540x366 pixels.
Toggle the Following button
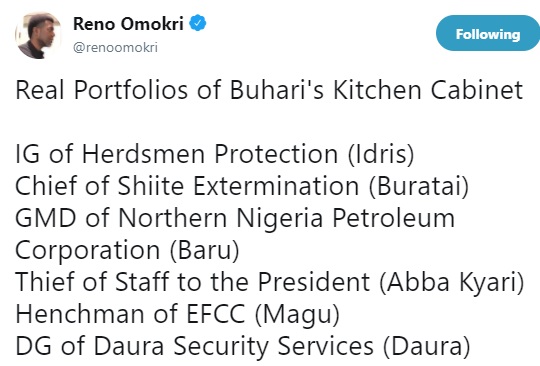488,34
